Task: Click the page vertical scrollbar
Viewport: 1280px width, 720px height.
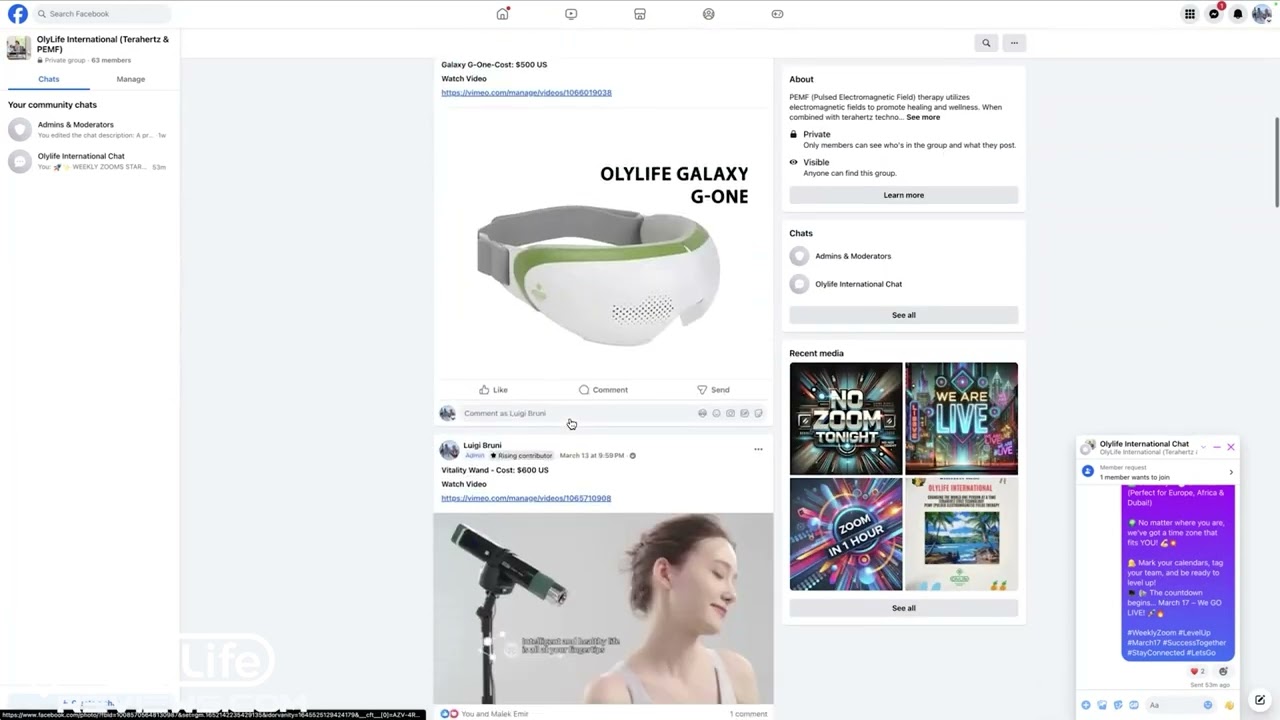Action: pyautogui.click(x=1276, y=162)
